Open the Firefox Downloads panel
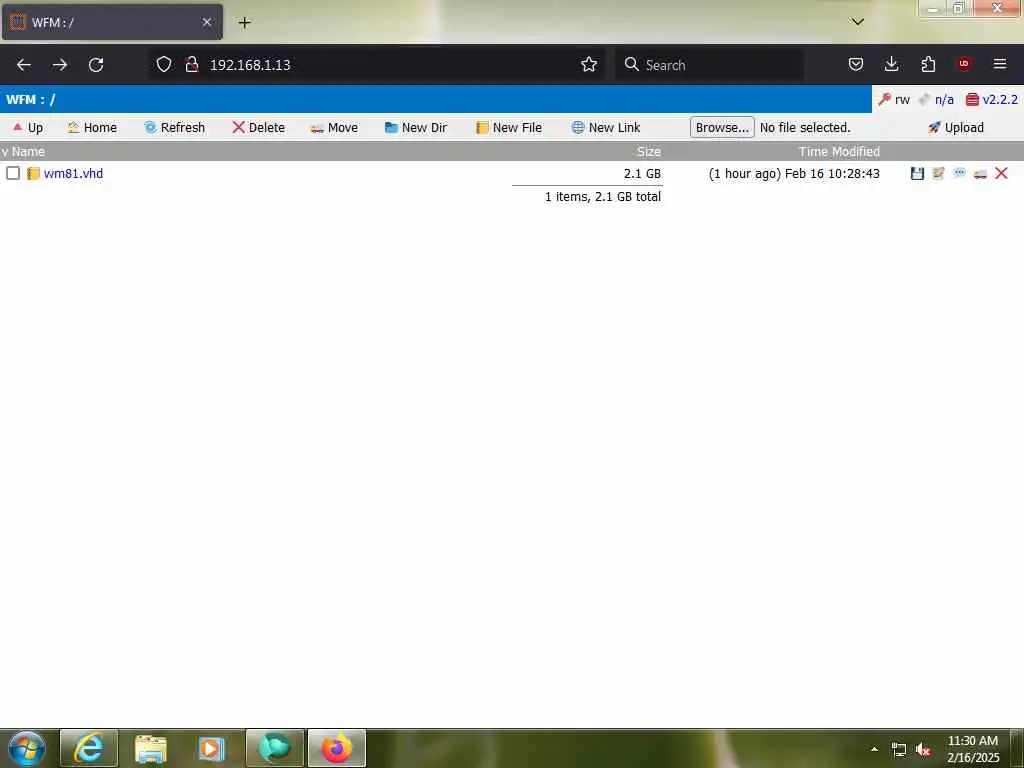Screen dimensions: 1024x768 891,64
